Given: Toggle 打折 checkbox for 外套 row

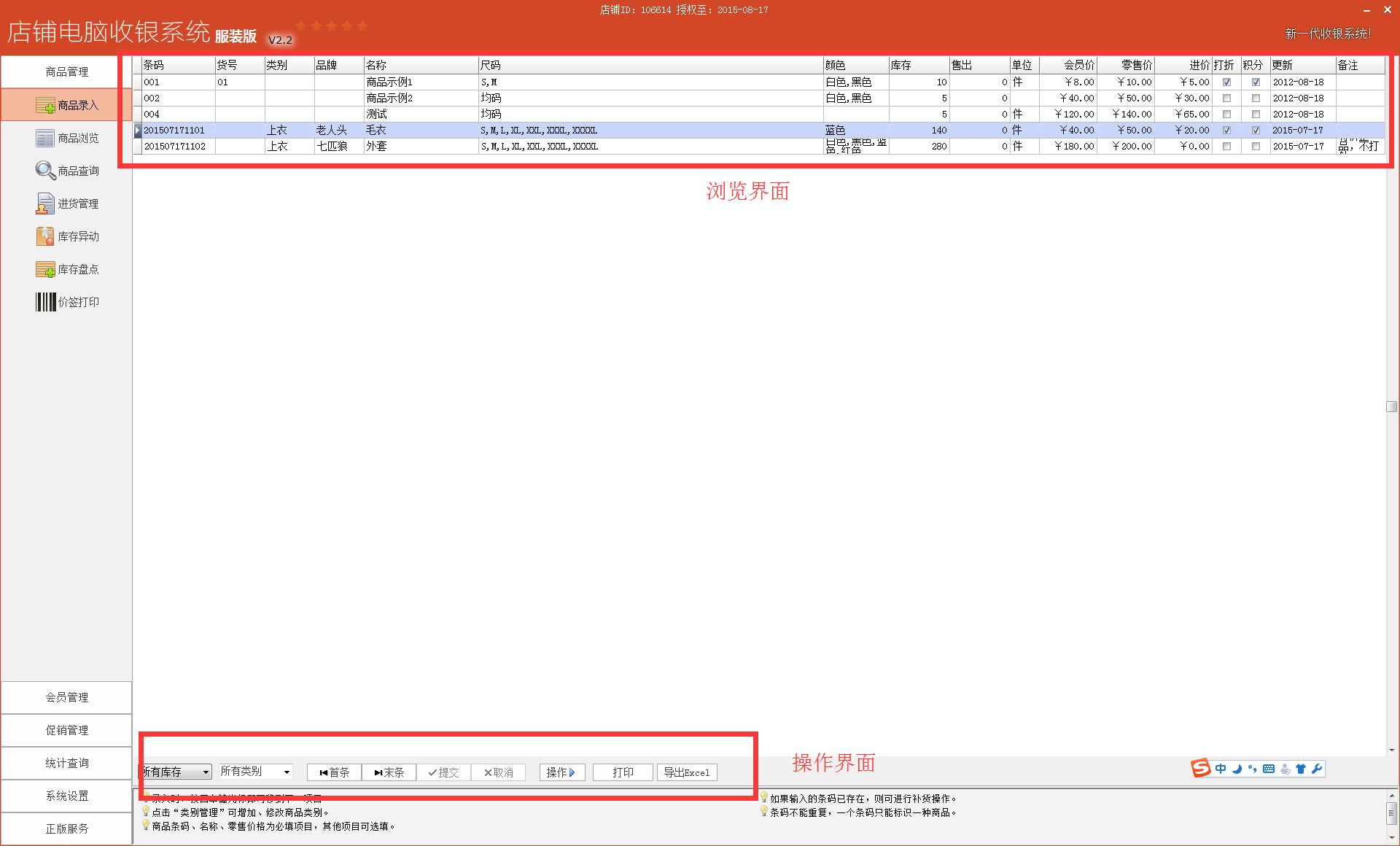Looking at the screenshot, I should (1226, 147).
